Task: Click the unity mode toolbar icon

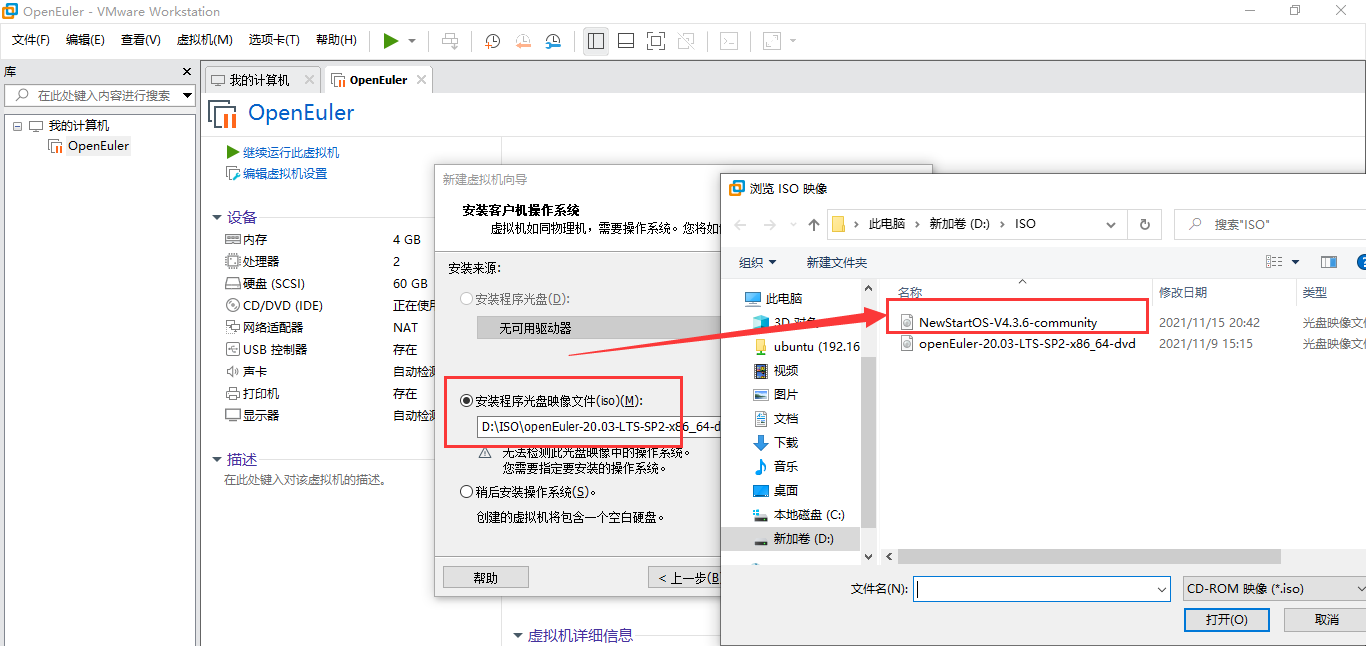Action: pos(686,41)
